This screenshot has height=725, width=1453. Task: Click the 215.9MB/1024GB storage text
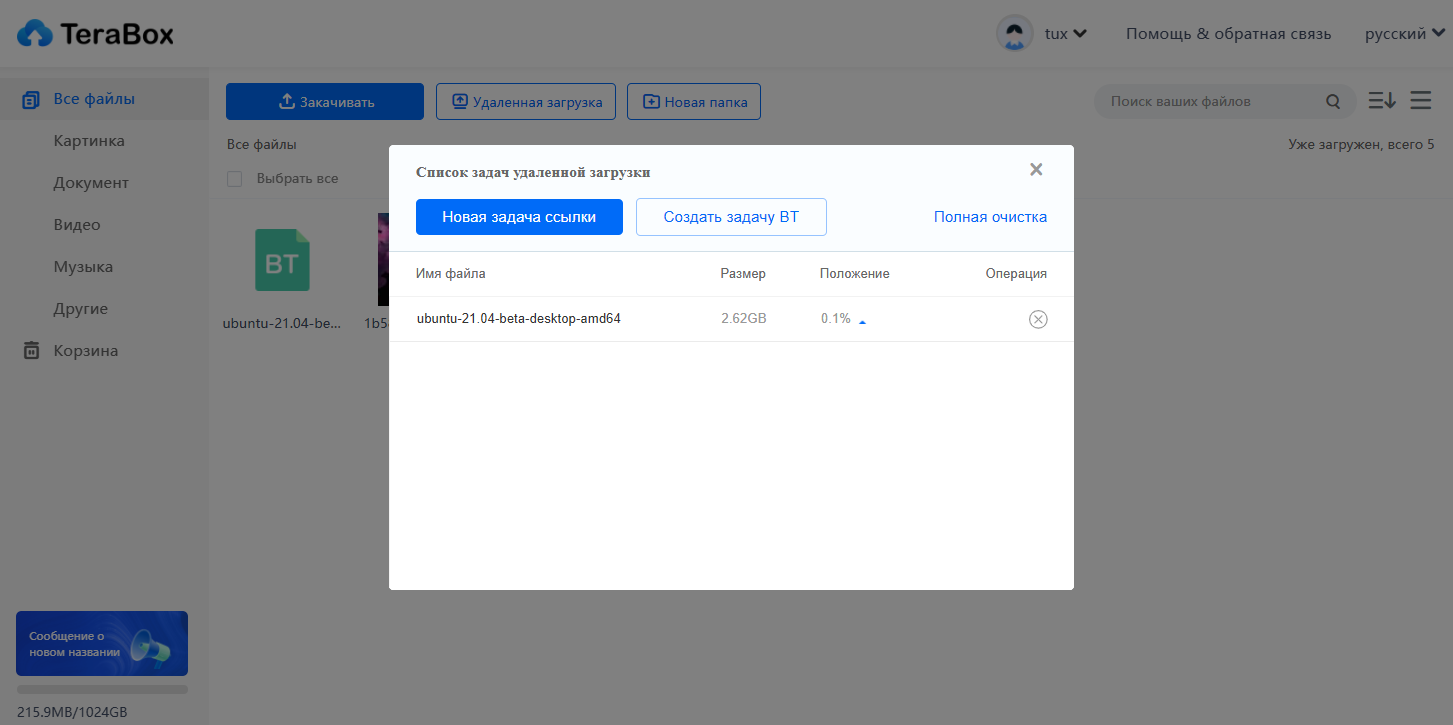pos(72,713)
